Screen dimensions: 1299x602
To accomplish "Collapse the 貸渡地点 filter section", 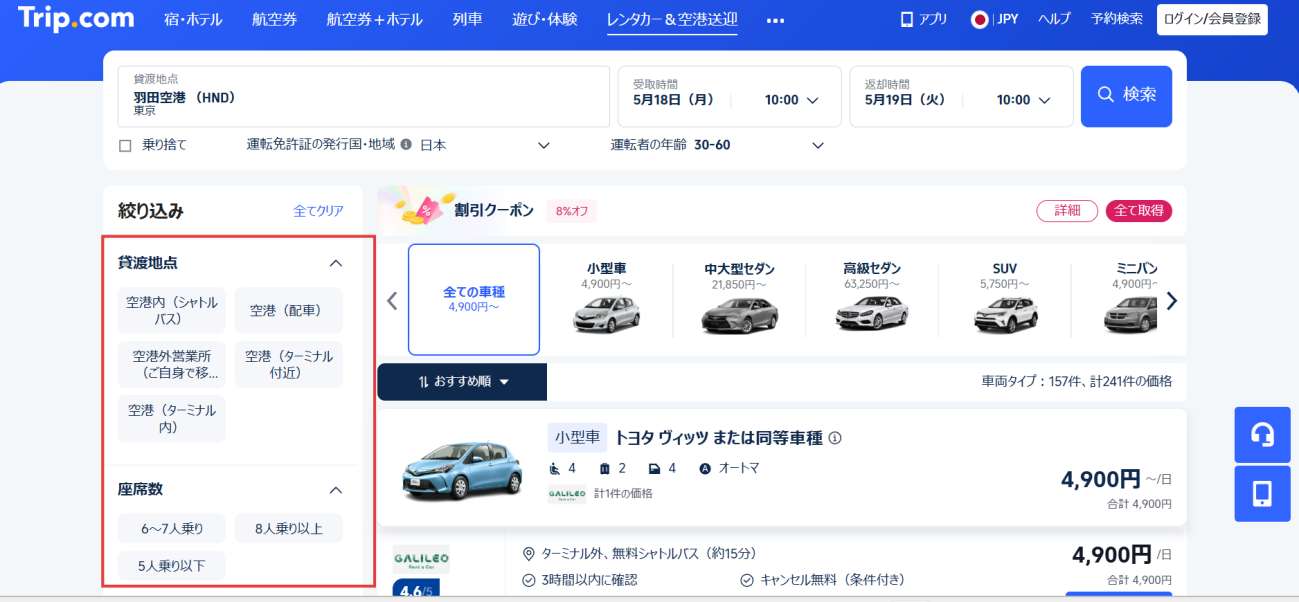I will 336,263.
